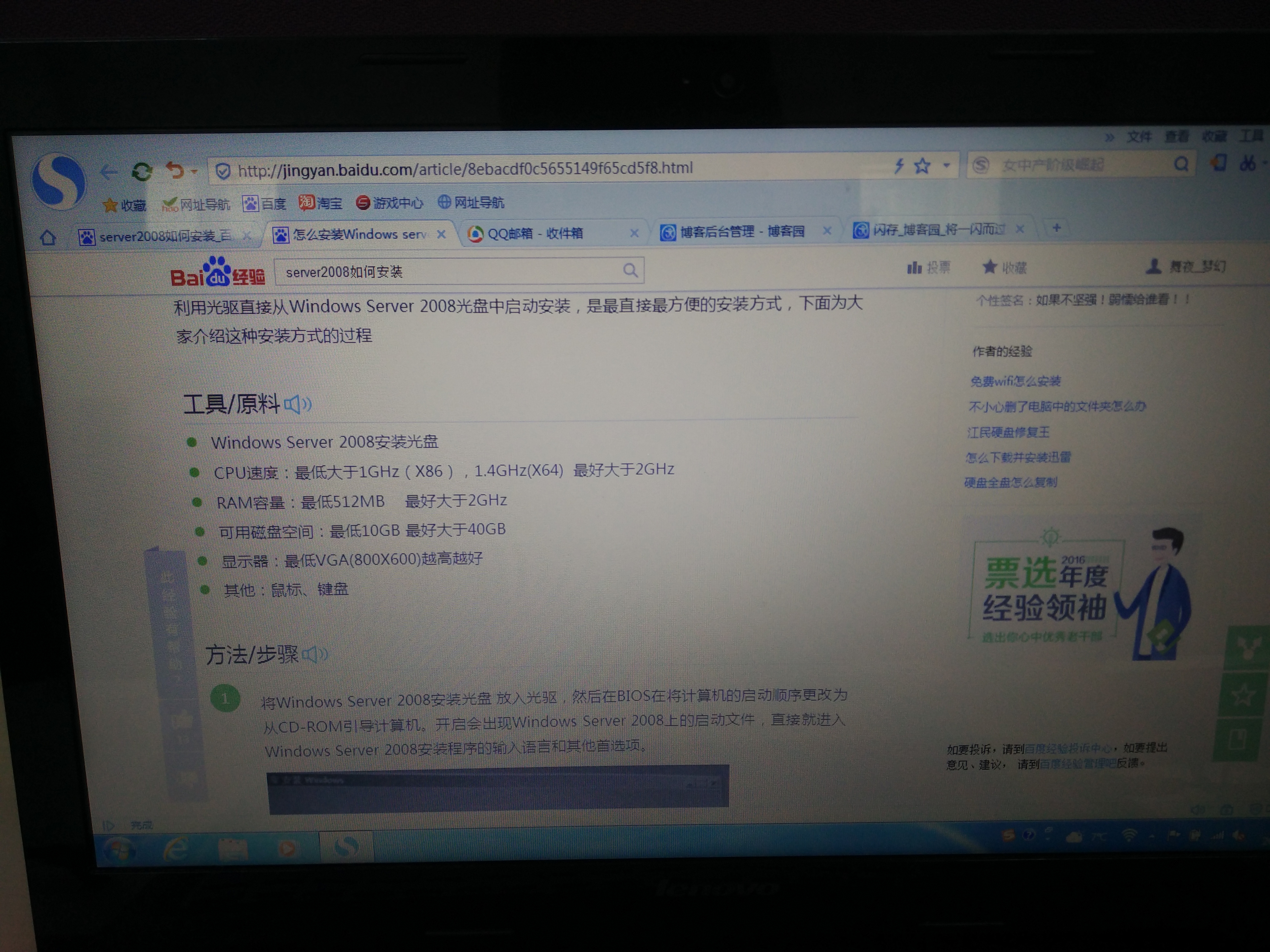Screen dimensions: 1270x952
Task: Switch to 博客后台管理 - 博客园 tab
Action: point(742,232)
